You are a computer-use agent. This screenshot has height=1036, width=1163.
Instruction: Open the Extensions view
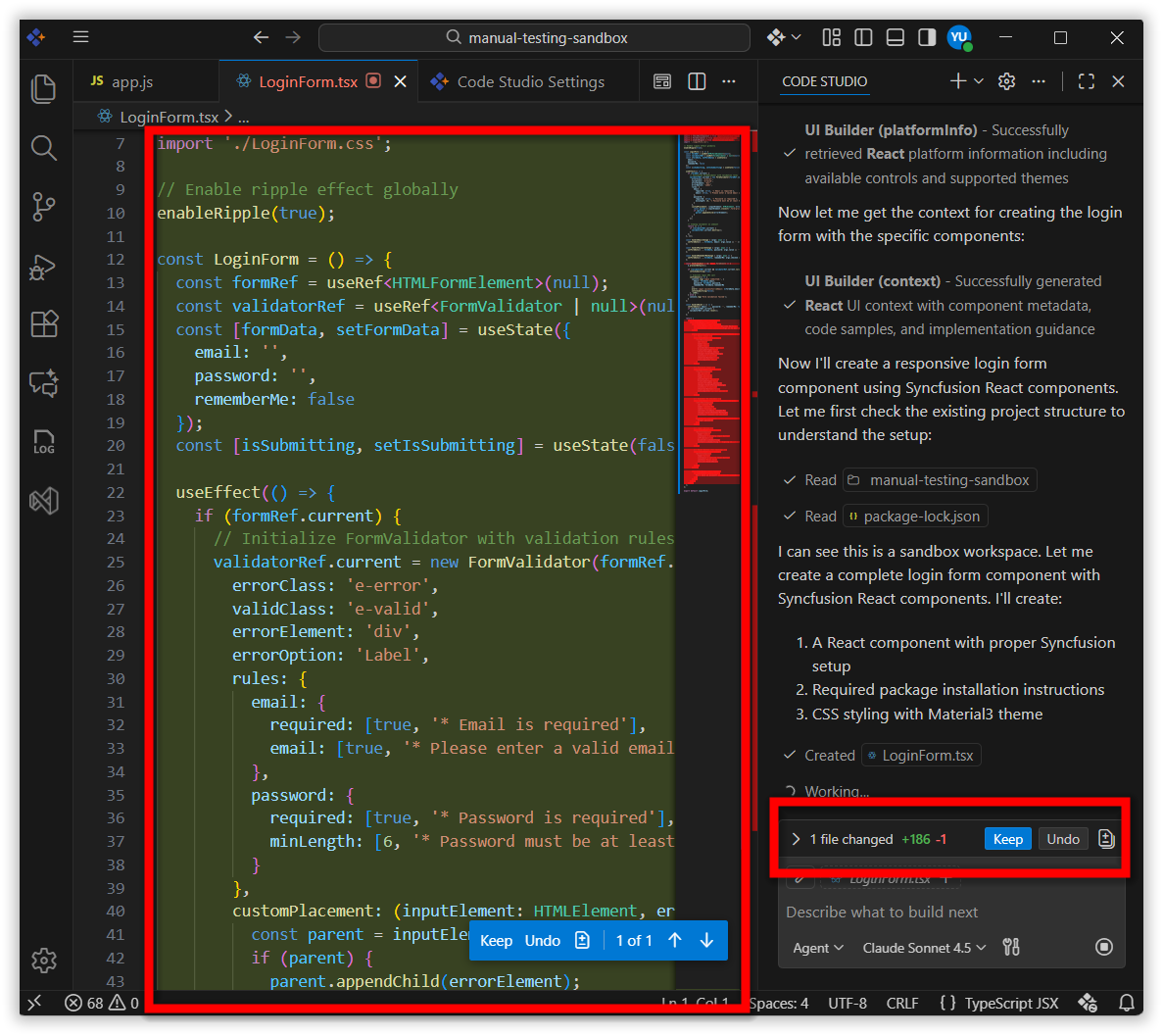[x=44, y=323]
